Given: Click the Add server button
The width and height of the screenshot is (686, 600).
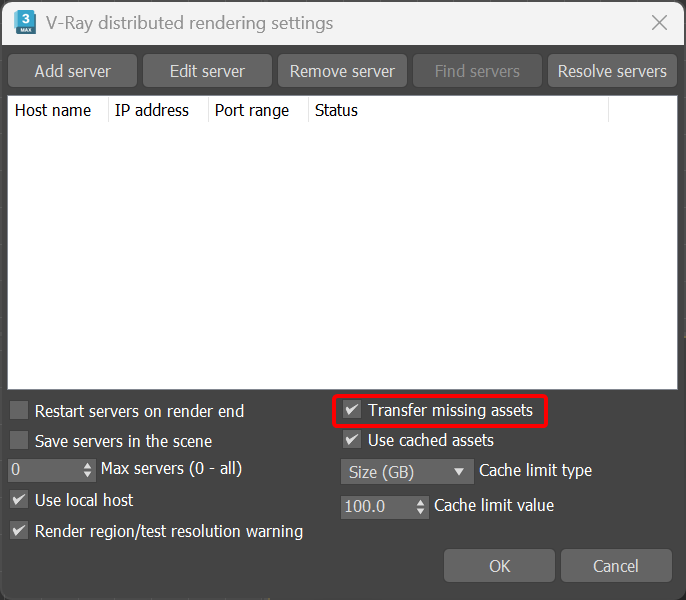Looking at the screenshot, I should point(72,71).
